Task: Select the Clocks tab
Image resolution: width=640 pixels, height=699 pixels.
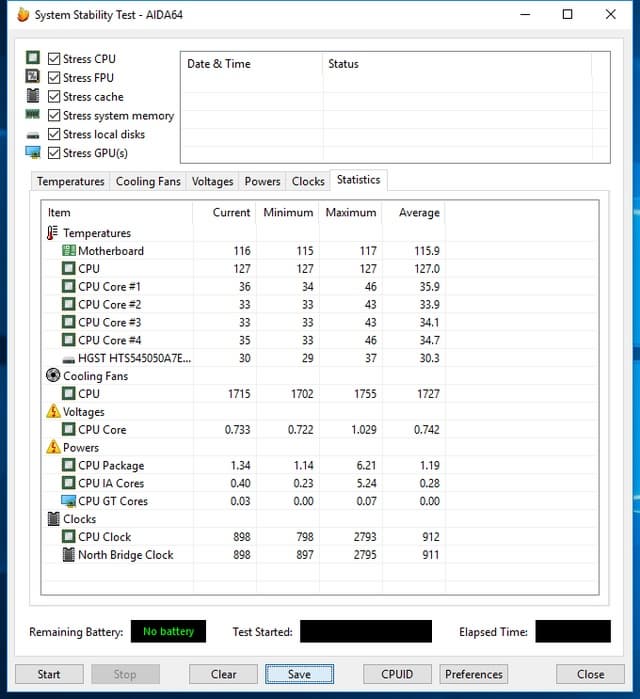Action: pyautogui.click(x=308, y=181)
